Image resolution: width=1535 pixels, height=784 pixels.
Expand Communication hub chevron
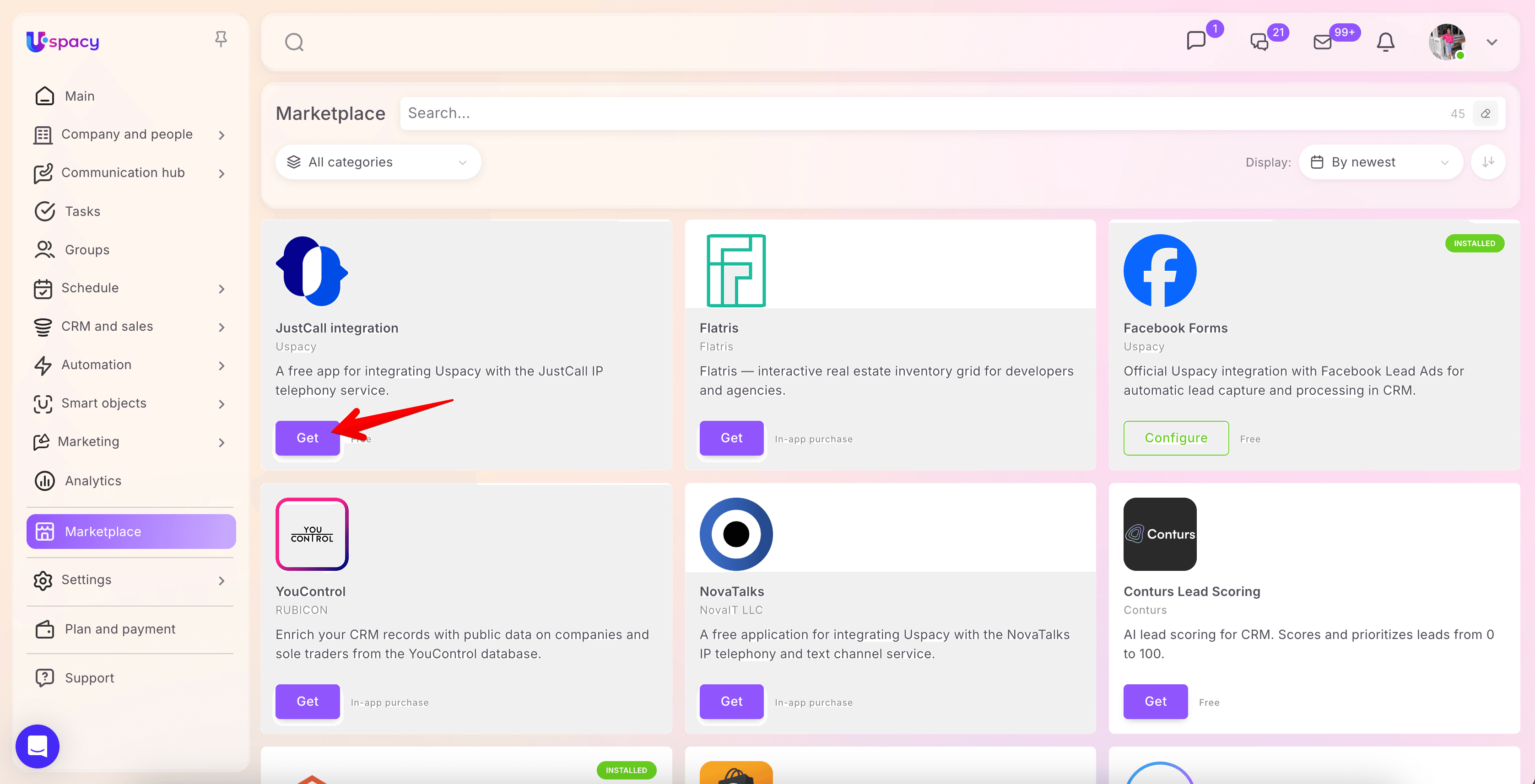[x=222, y=173]
